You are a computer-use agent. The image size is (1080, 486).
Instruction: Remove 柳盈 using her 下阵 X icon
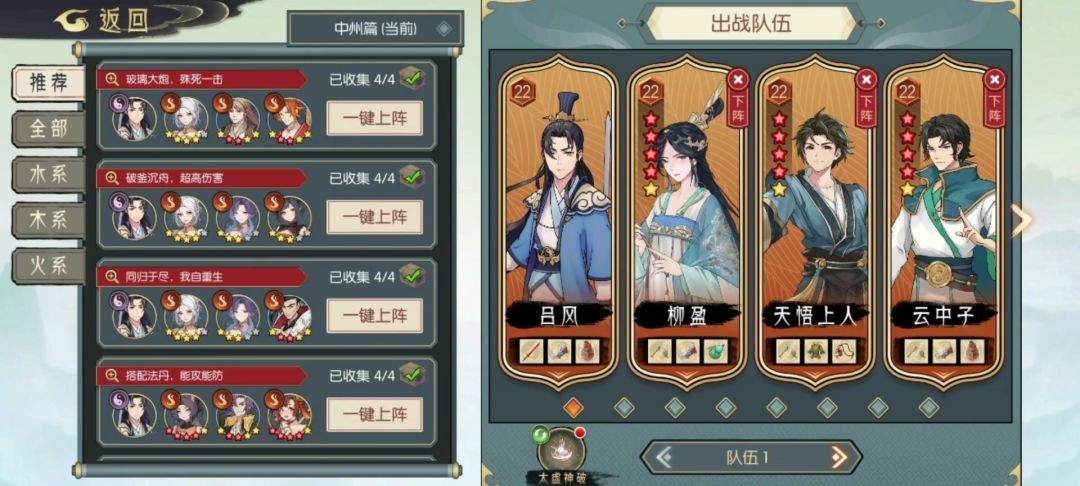738,81
